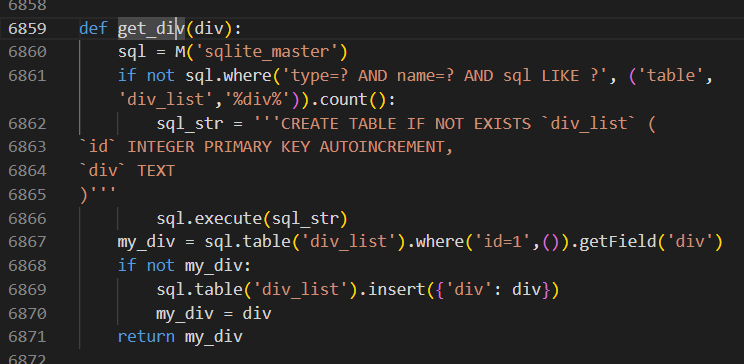
Task: Click 'my_div = div' assignment on line 6870
Action: 214,313
